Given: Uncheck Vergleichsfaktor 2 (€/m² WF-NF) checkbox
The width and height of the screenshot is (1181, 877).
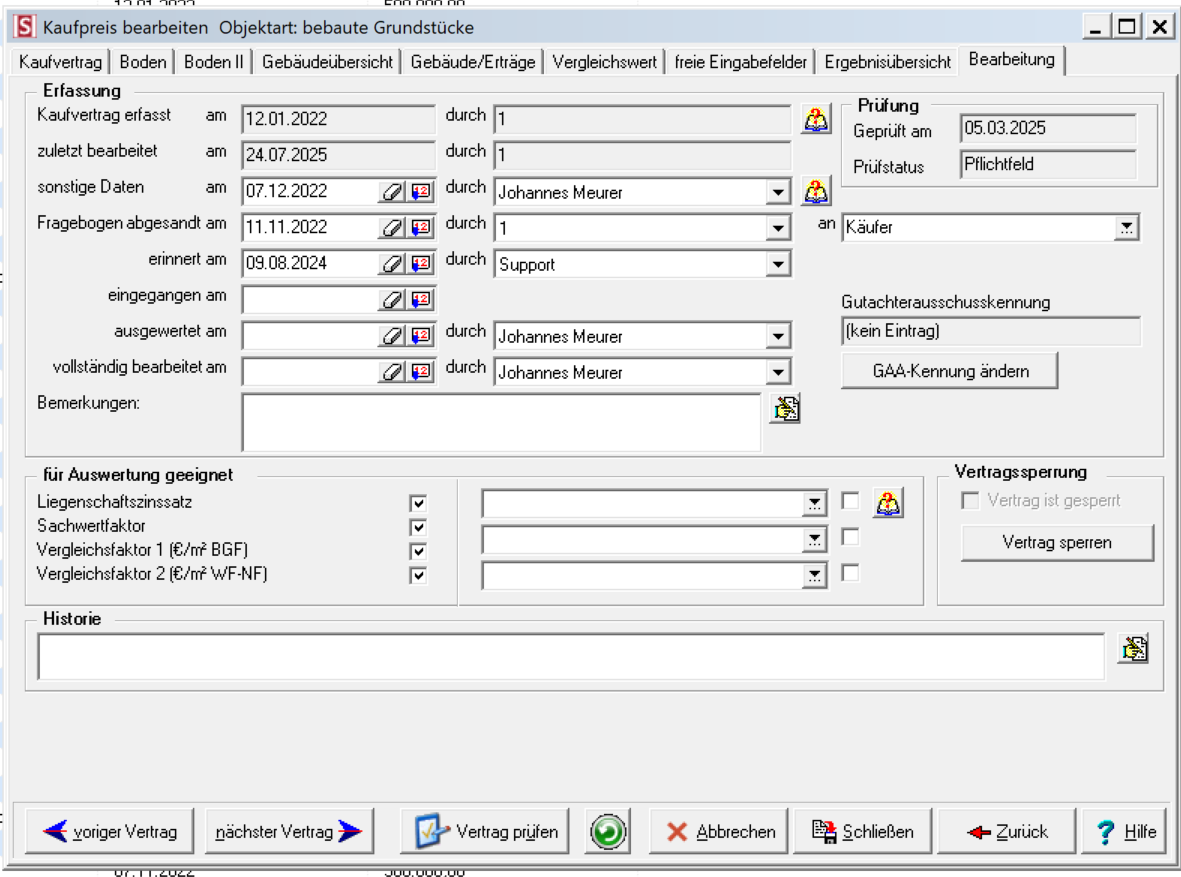Looking at the screenshot, I should click(419, 576).
